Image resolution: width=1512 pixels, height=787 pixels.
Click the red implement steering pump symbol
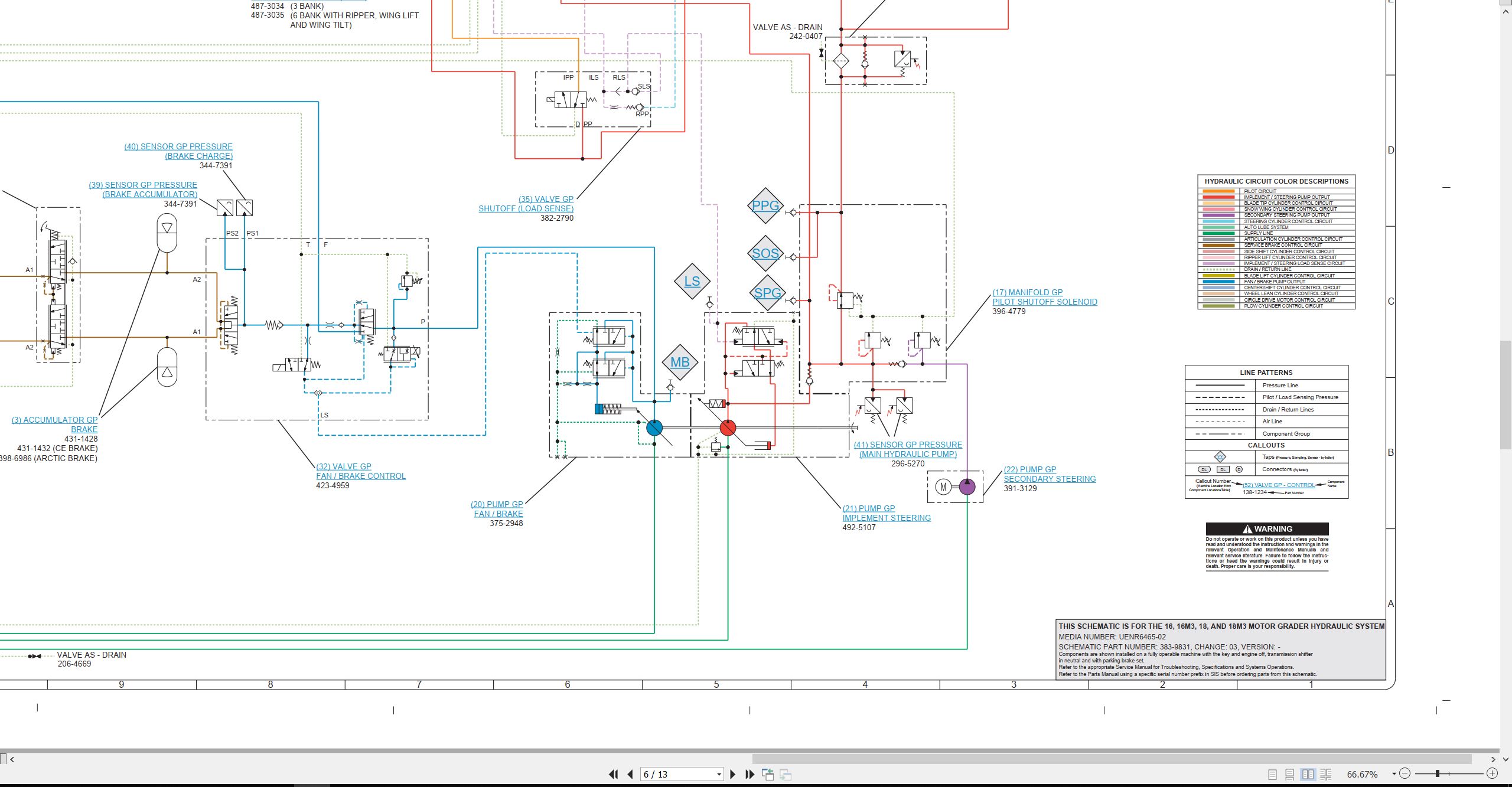pos(728,428)
